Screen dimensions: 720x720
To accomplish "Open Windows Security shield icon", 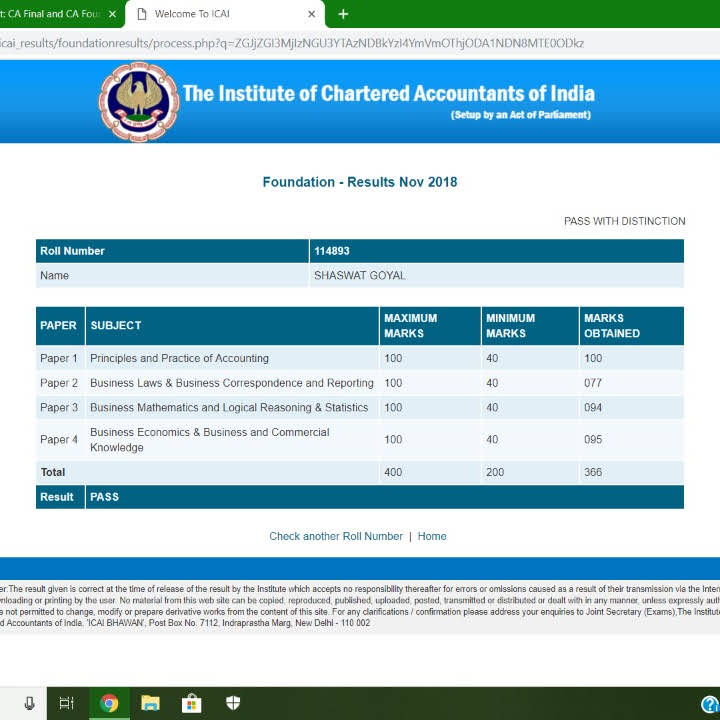I will 232,703.
